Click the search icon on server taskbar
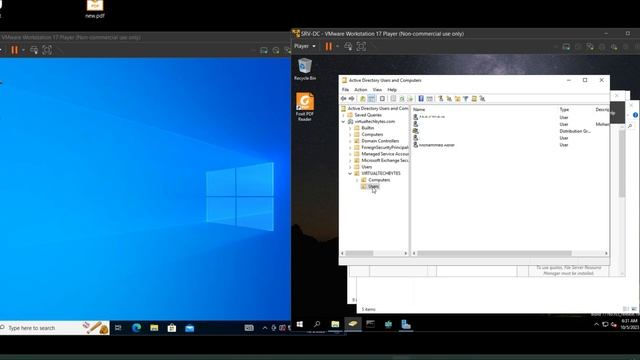 coord(317,324)
